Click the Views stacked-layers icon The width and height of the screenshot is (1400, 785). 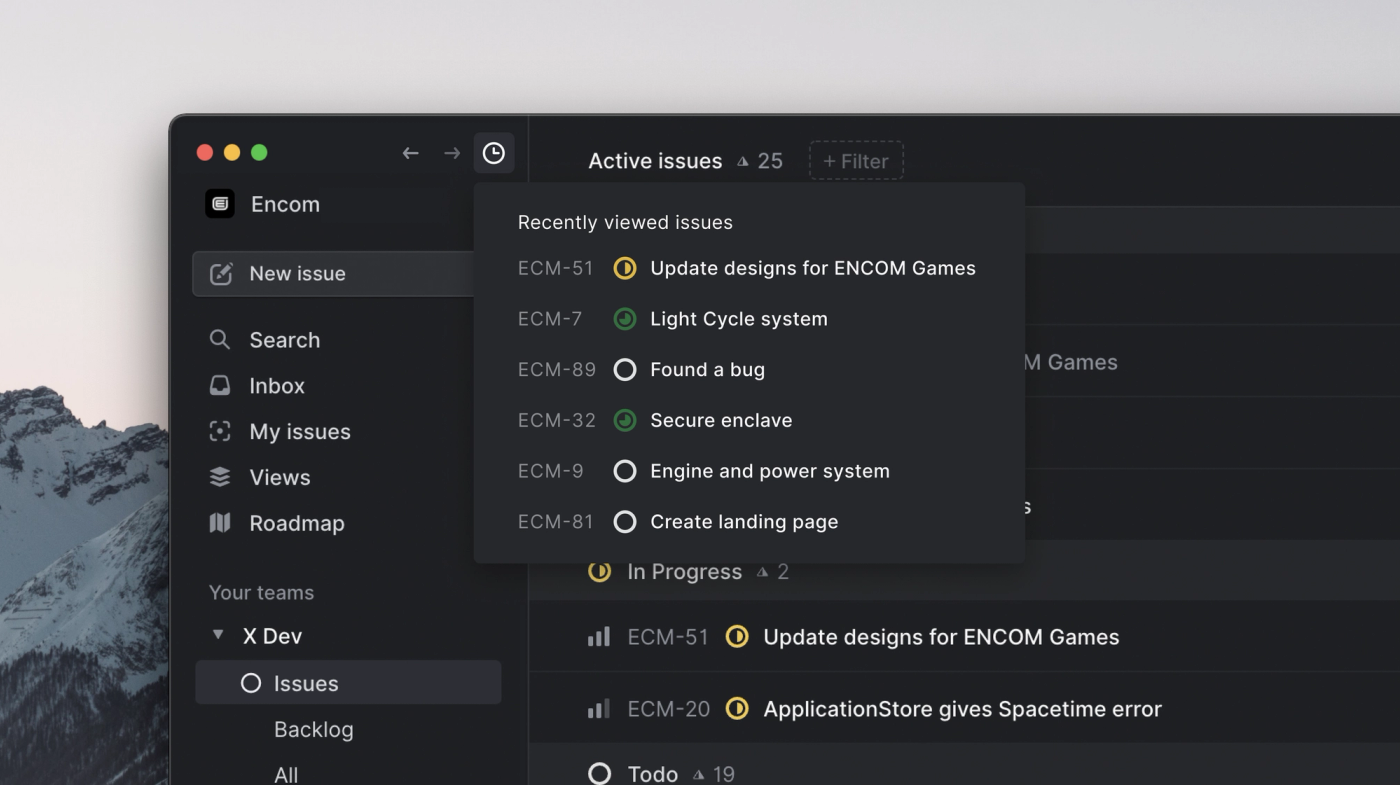(x=219, y=477)
